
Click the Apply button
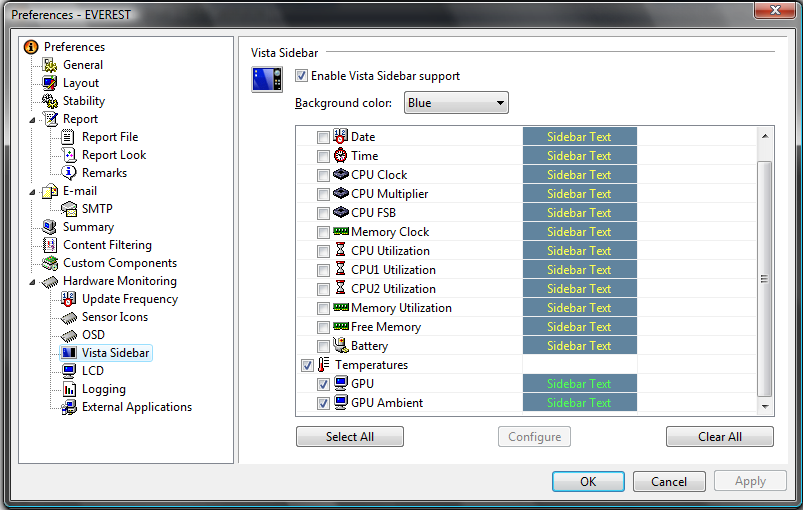coord(750,481)
